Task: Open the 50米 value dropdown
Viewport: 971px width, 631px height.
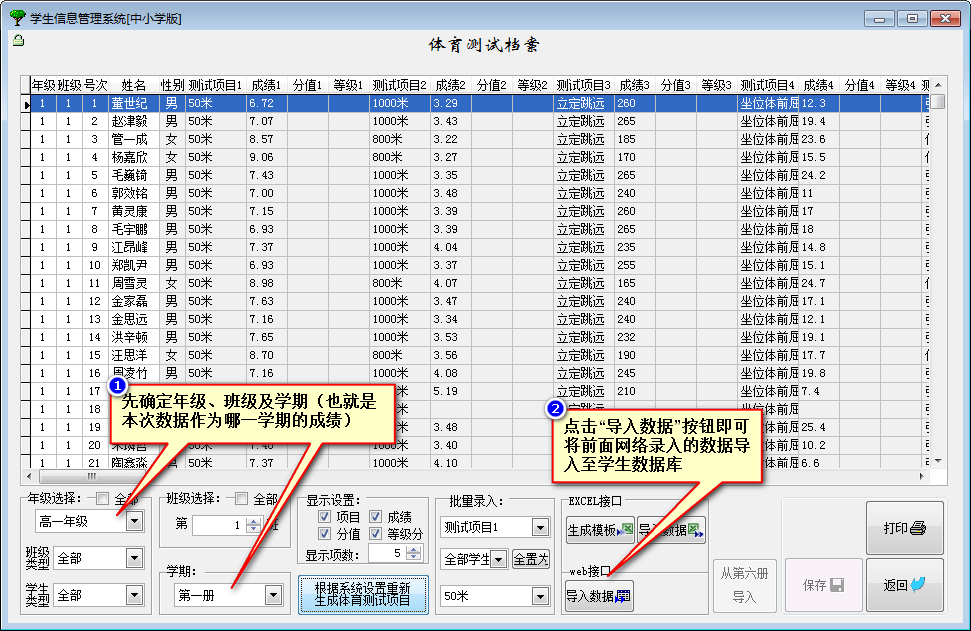Action: click(540, 596)
